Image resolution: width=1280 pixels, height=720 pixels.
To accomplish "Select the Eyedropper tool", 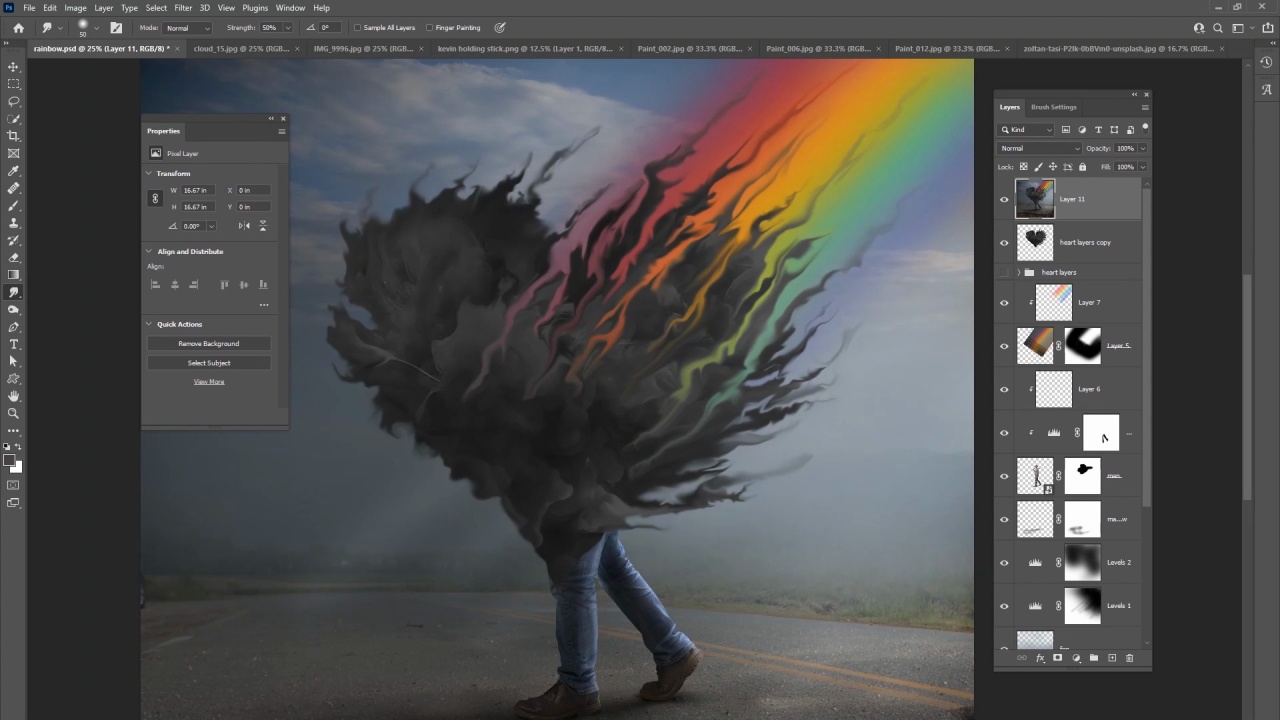I will (x=13, y=171).
